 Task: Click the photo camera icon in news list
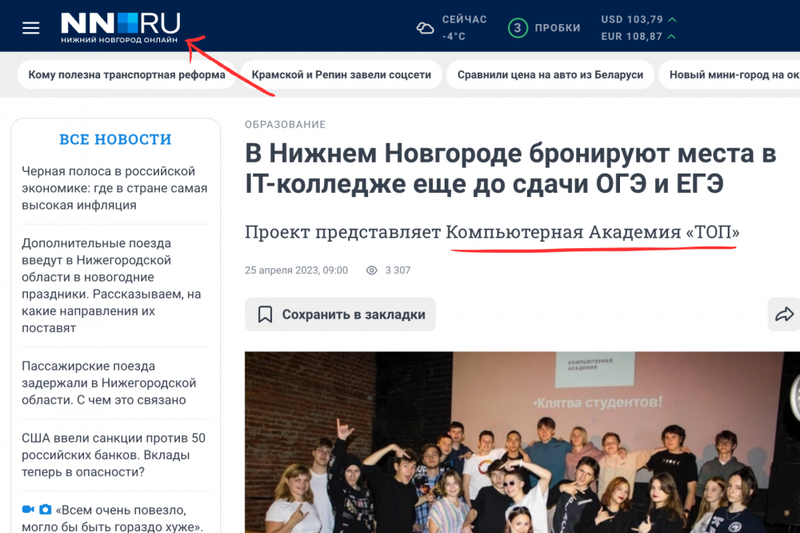[x=45, y=509]
